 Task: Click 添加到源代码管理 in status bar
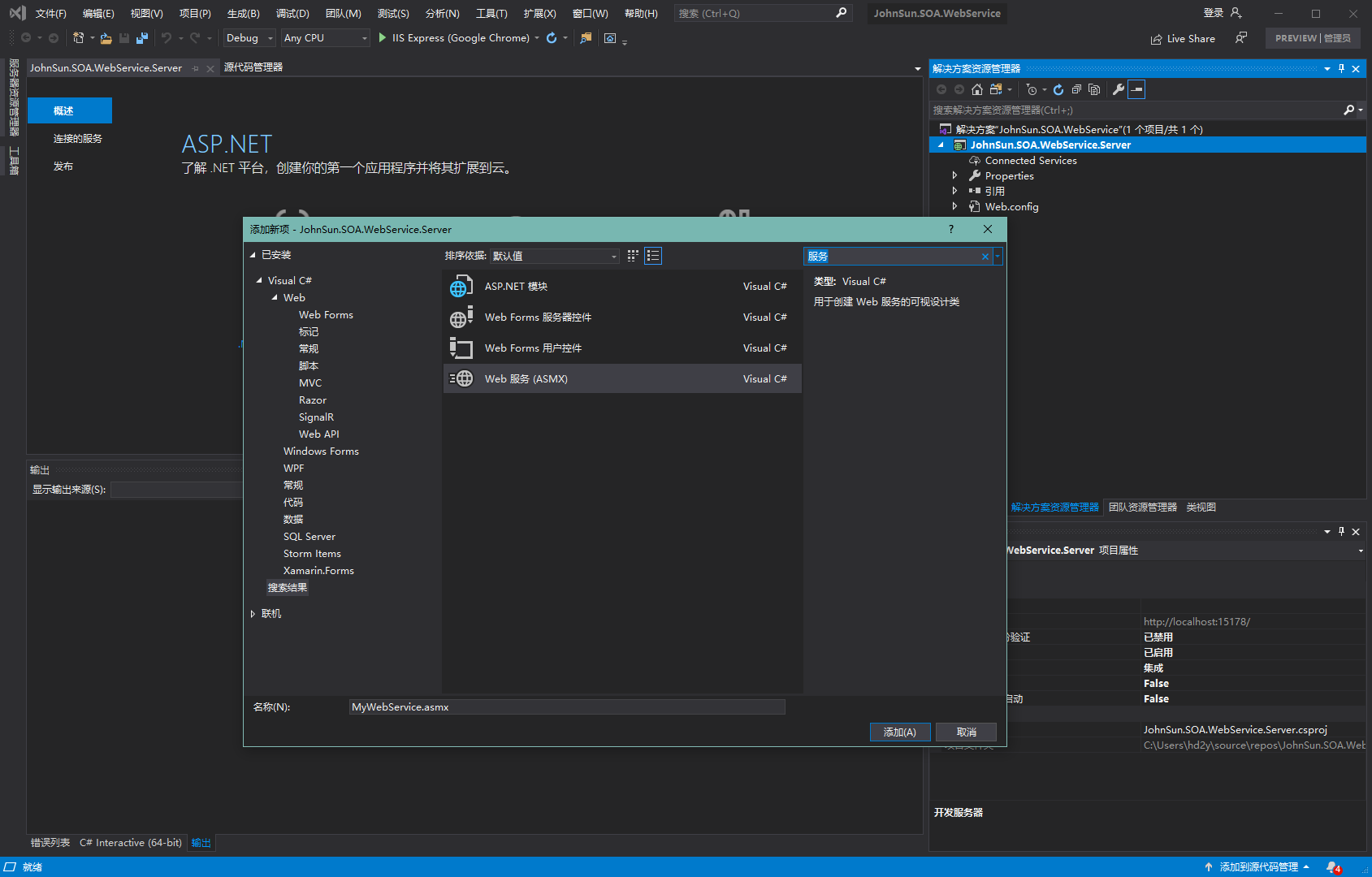tap(1257, 867)
